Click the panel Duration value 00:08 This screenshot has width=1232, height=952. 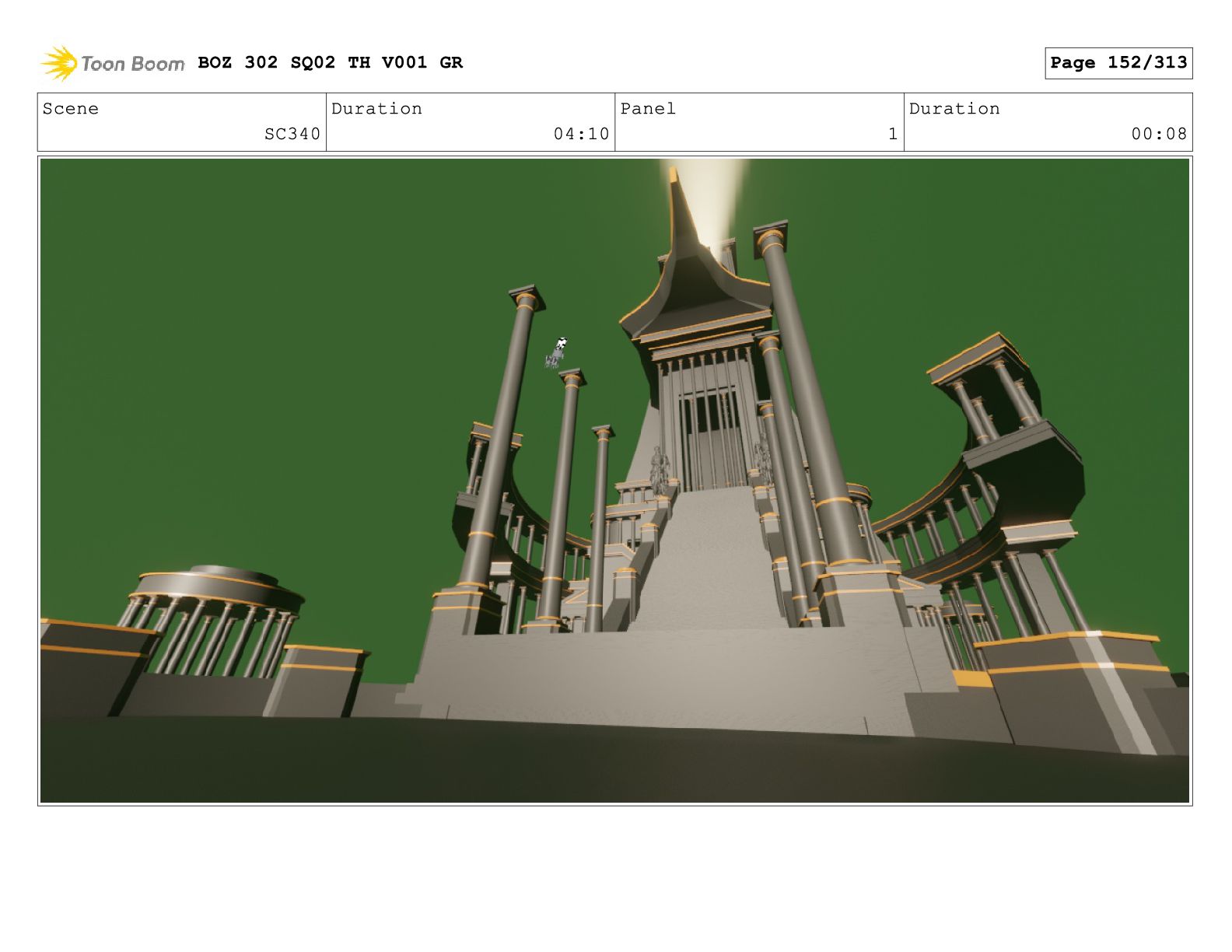[x=1159, y=134]
